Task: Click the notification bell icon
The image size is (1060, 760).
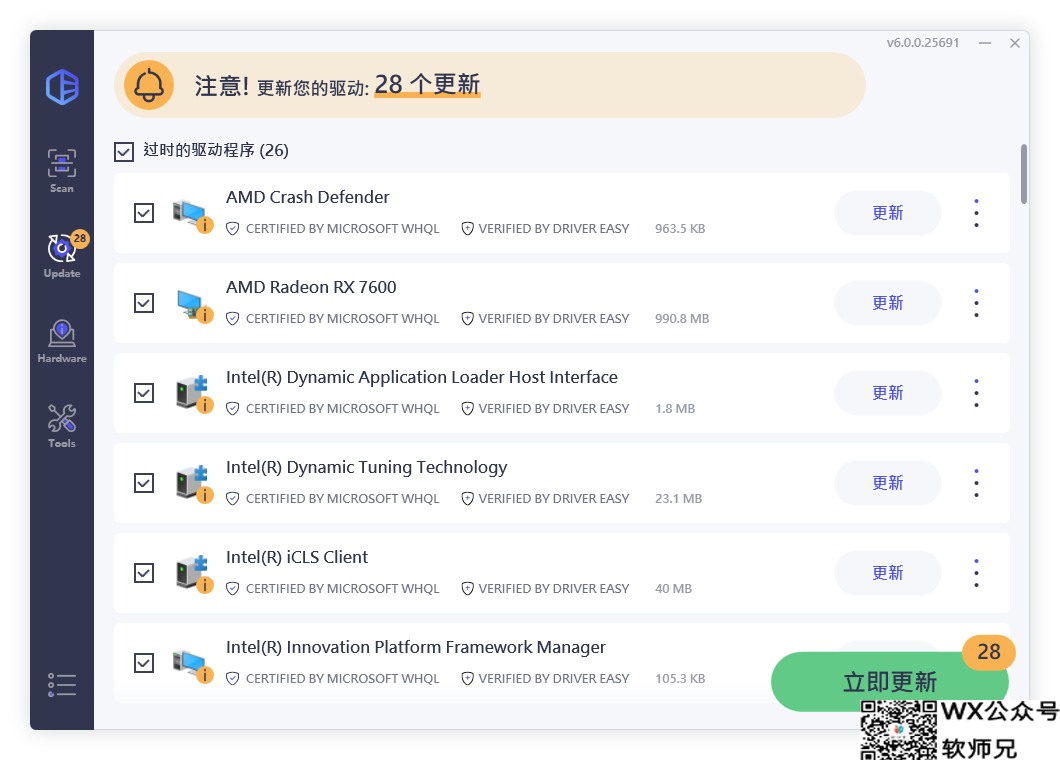Action: 148,85
